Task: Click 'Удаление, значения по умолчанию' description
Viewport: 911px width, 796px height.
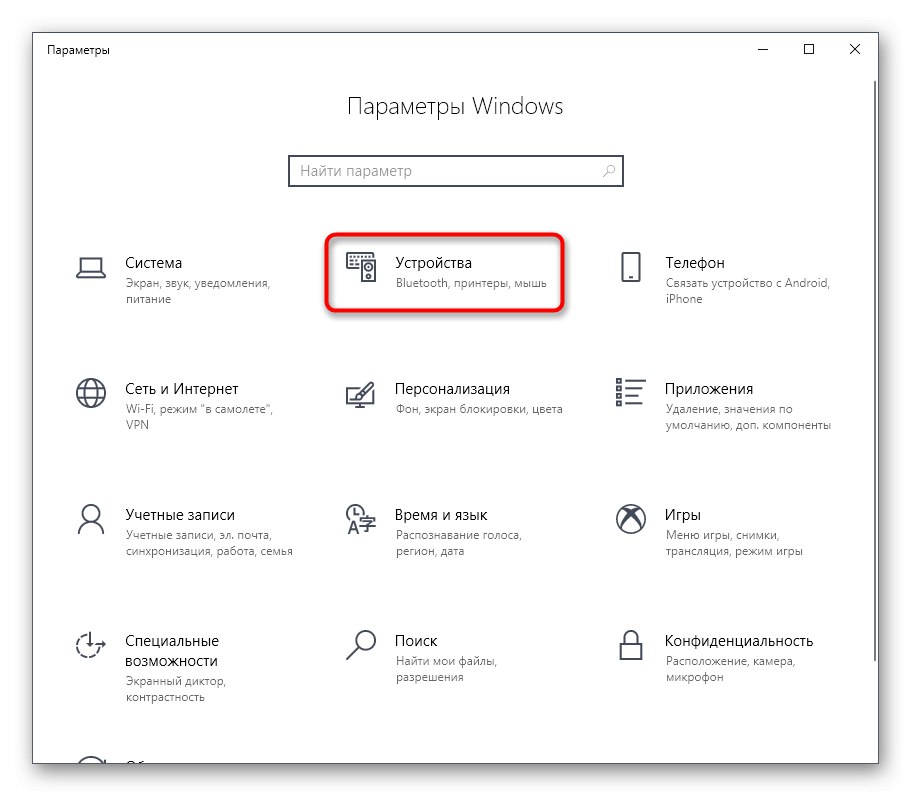Action: 748,417
